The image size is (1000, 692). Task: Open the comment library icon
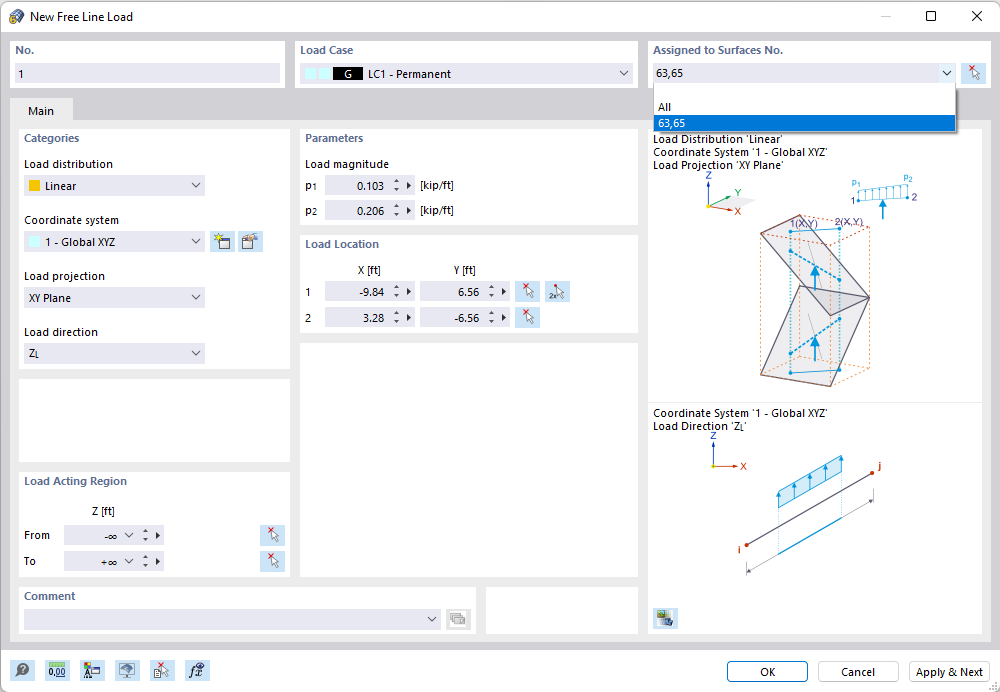(458, 619)
